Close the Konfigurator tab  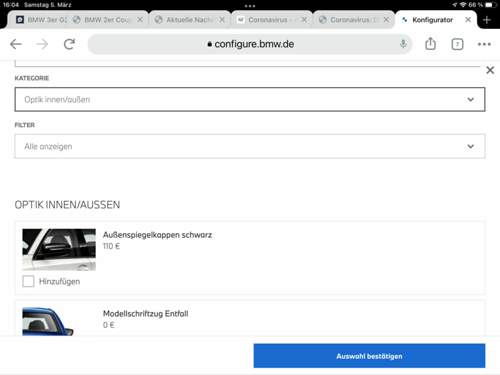(468, 20)
